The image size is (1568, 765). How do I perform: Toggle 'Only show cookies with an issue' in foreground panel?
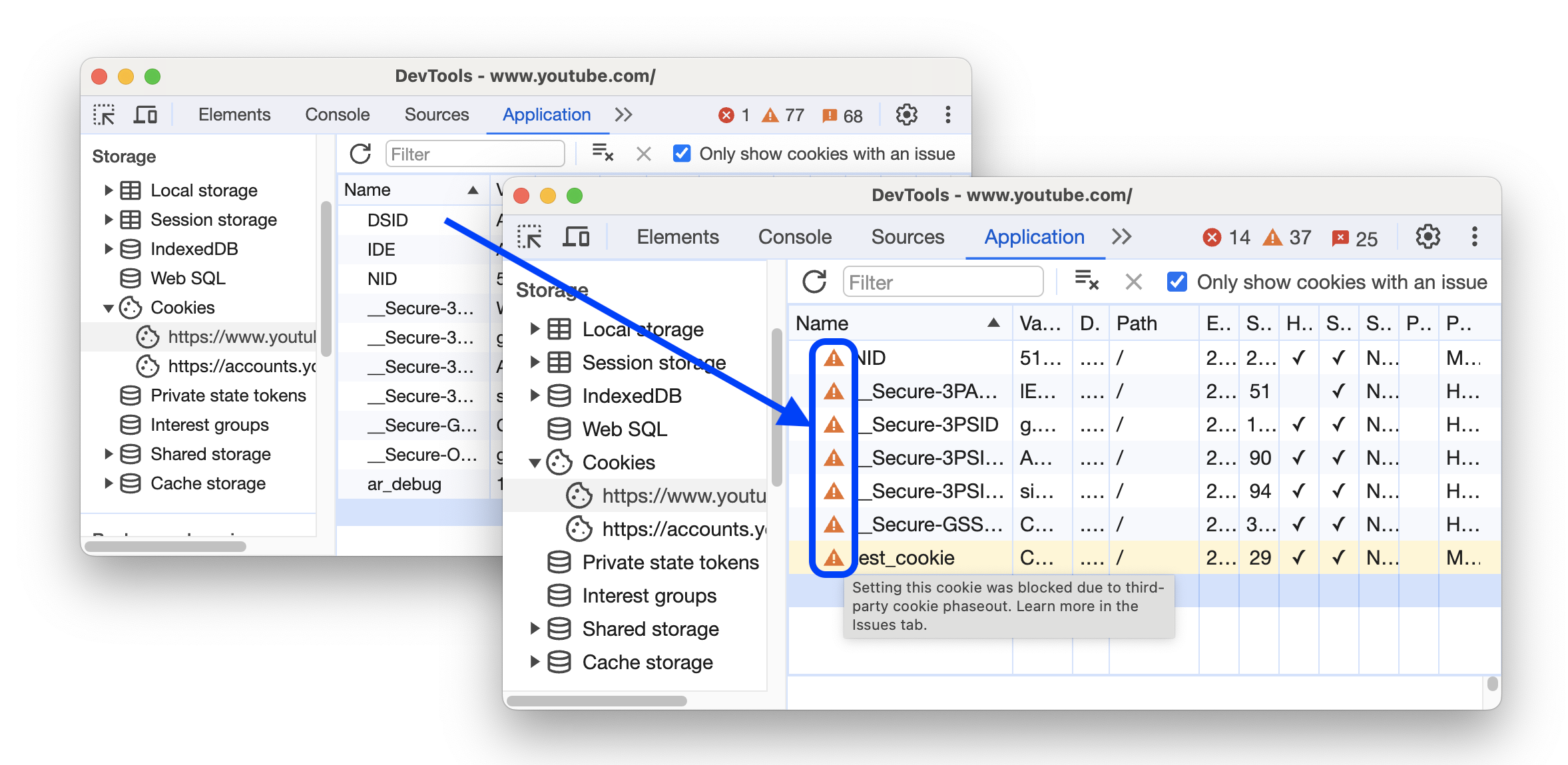1176,281
